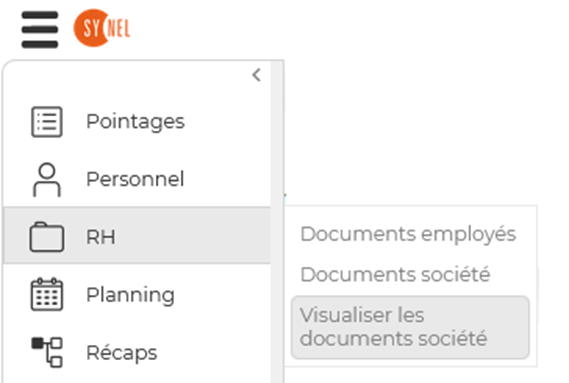Viewport: 569px width, 383px height.
Task: Collapse the sidebar with the chevron arrow
Action: click(257, 75)
